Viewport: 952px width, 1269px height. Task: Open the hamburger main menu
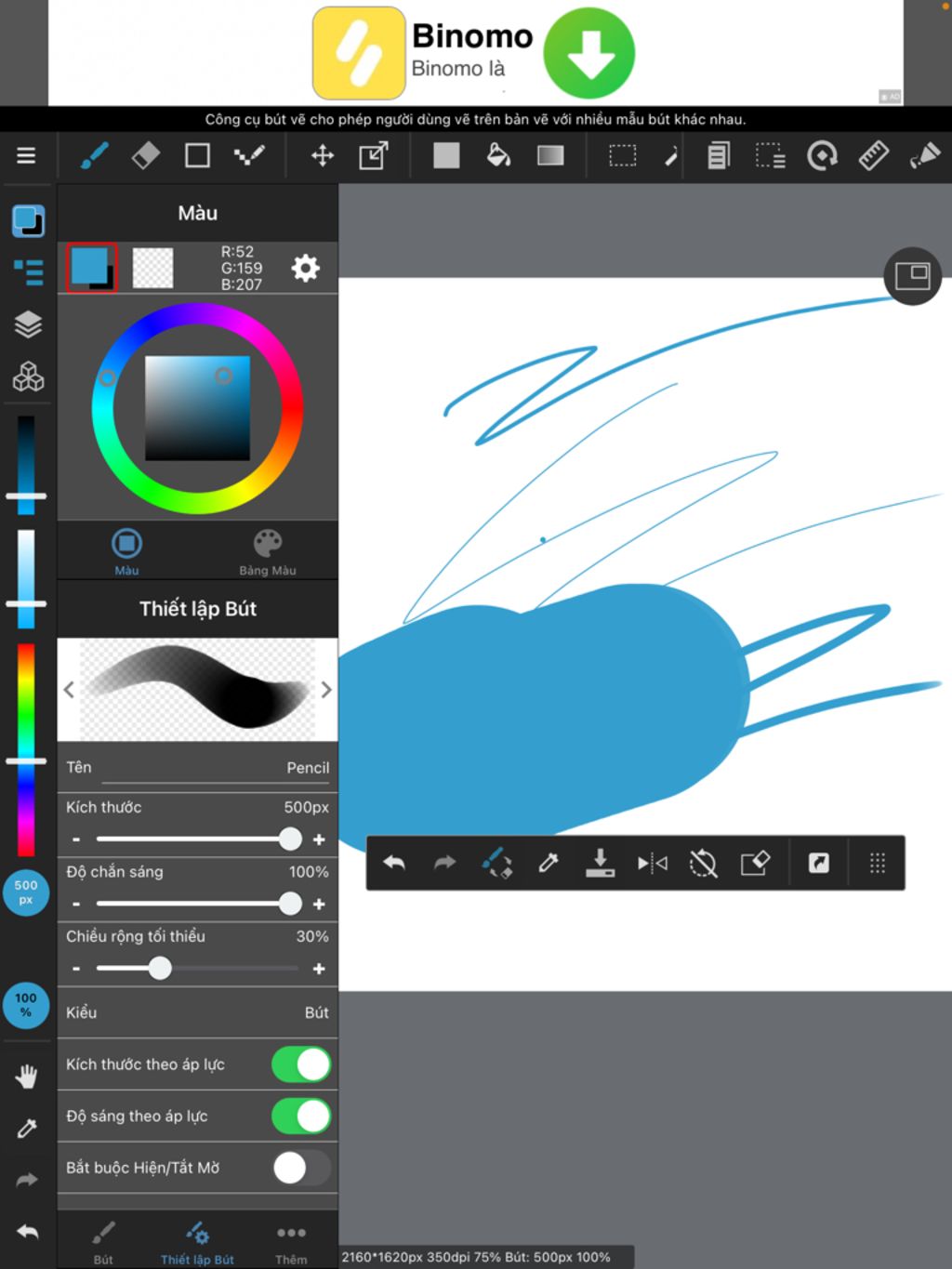click(26, 155)
